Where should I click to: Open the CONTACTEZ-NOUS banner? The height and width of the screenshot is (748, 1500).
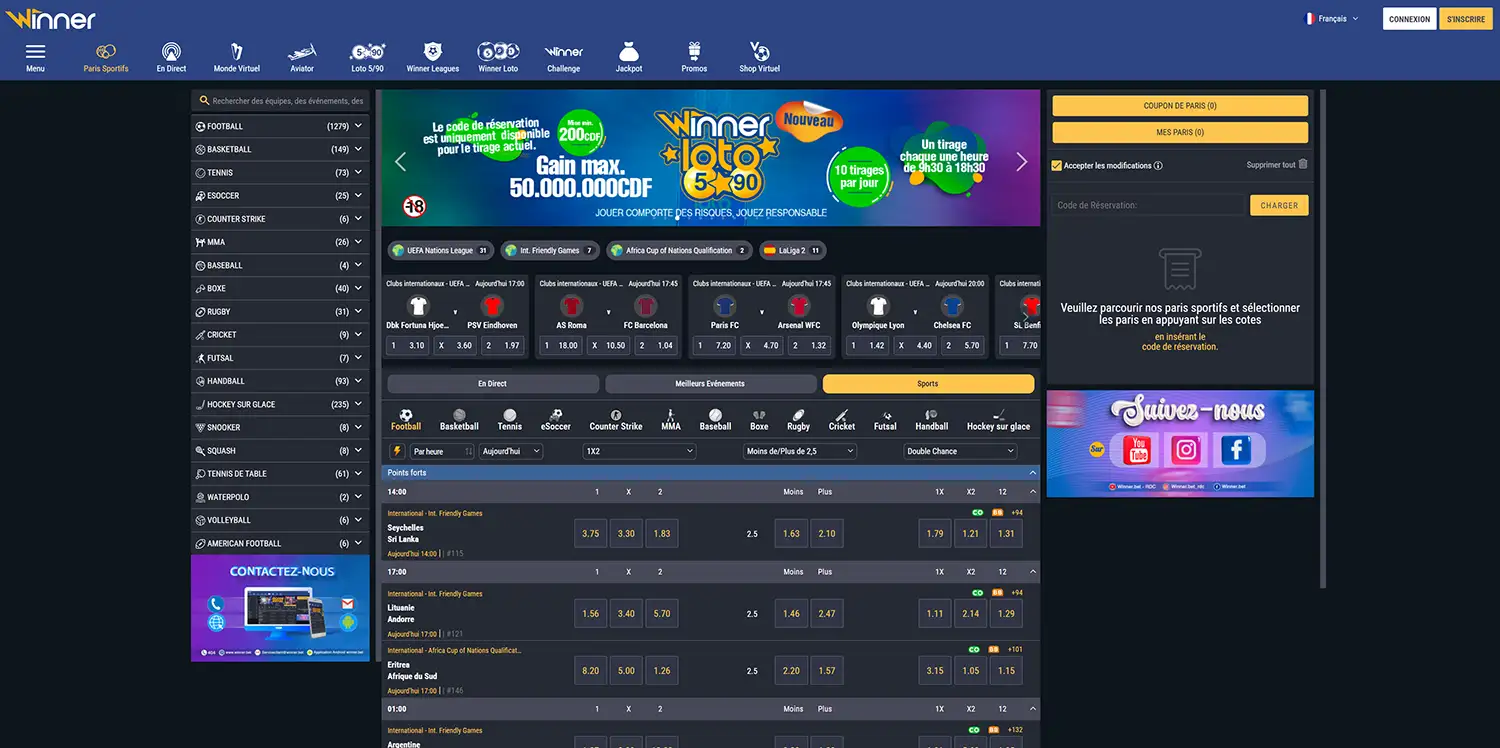coord(281,608)
